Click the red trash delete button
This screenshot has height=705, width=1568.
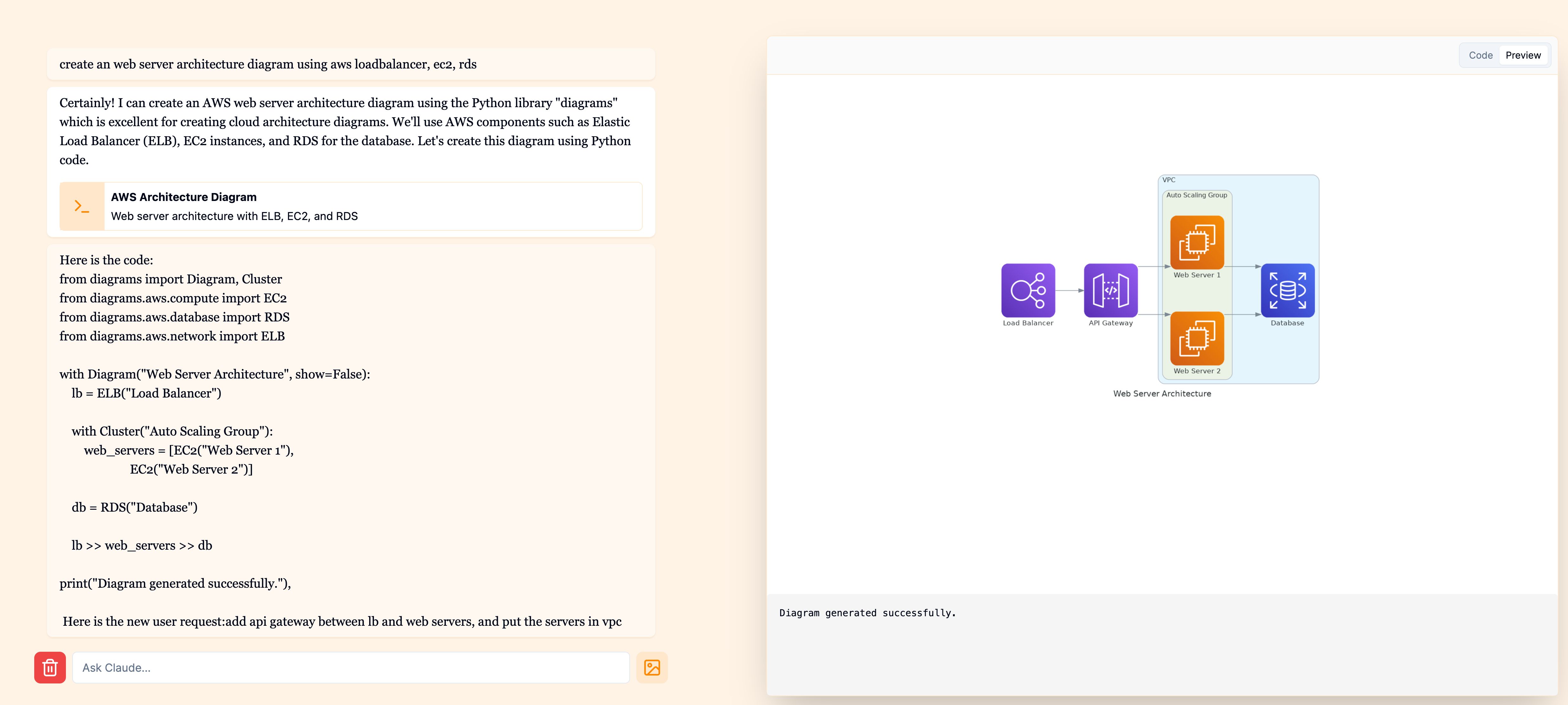click(x=50, y=667)
